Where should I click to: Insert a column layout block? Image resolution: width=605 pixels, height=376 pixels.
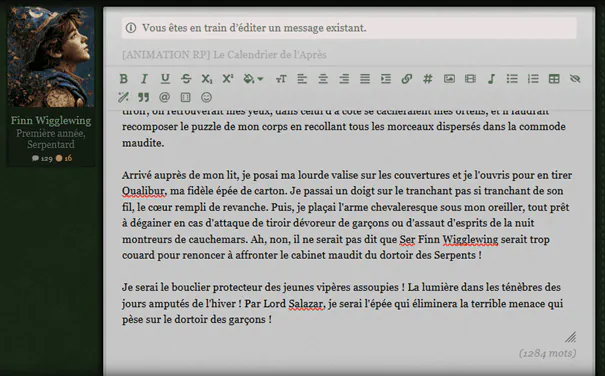click(186, 97)
